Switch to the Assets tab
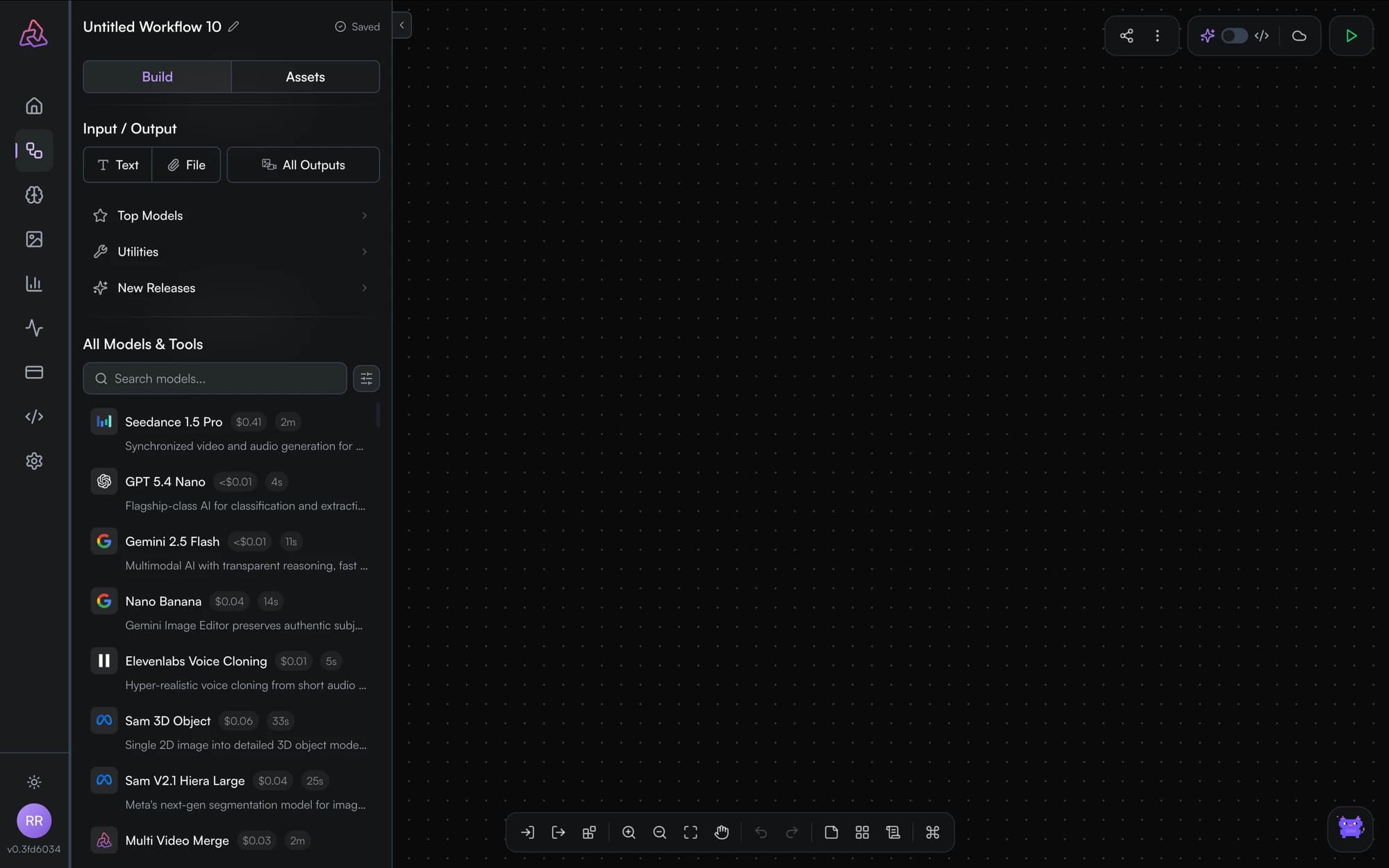Screen dimensions: 1389x868 tap(306, 76)
